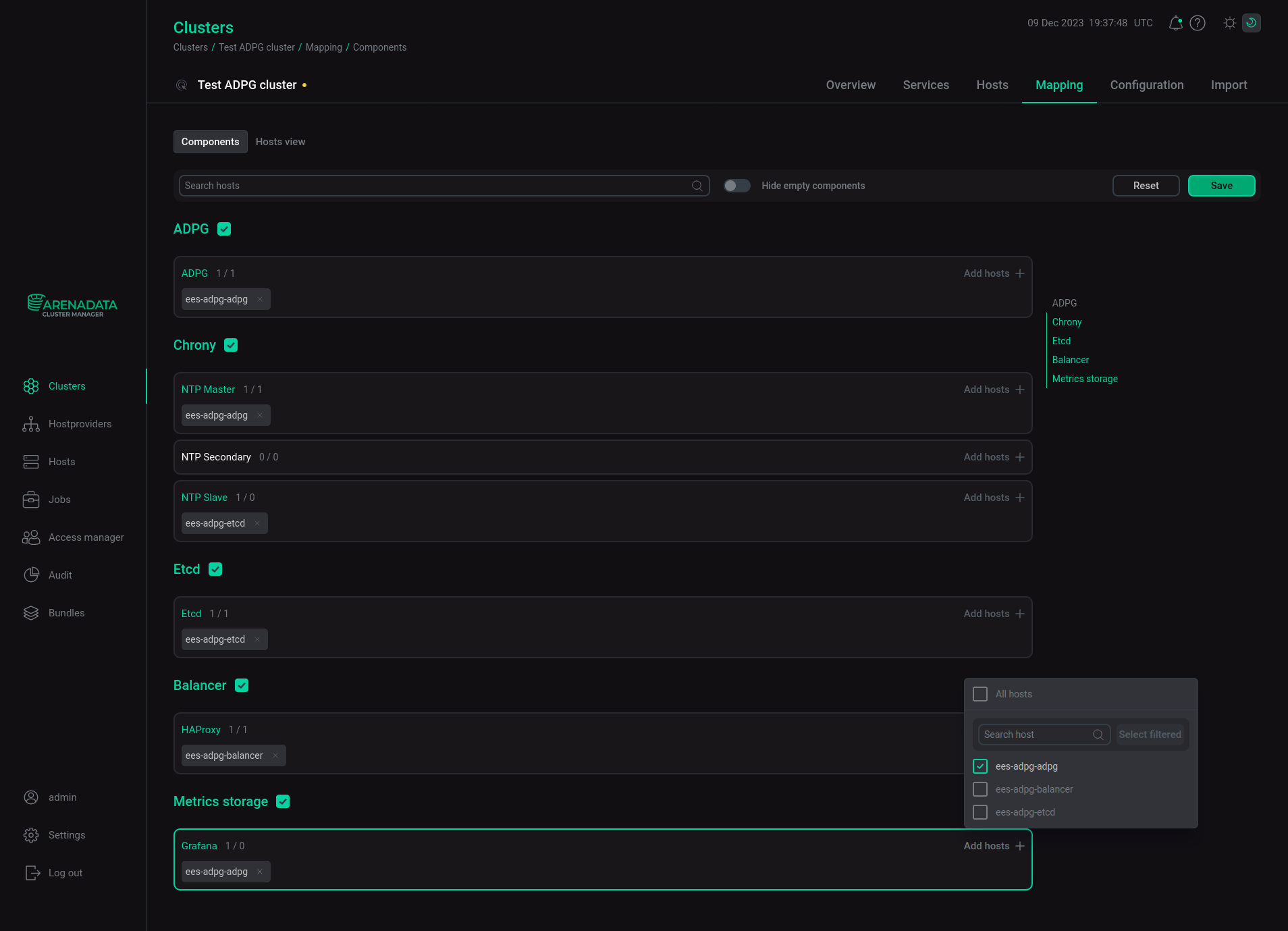
Task: Open Import tab
Action: (x=1229, y=85)
